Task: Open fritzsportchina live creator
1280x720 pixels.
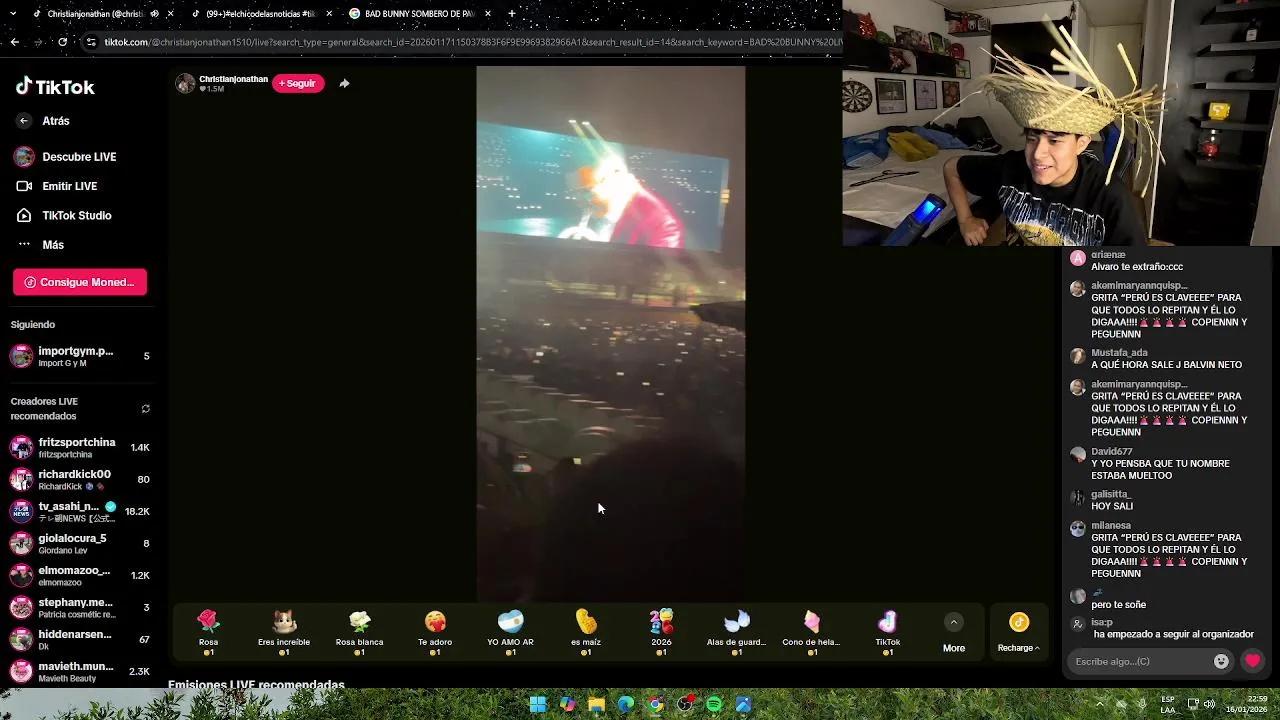Action: click(x=80, y=447)
